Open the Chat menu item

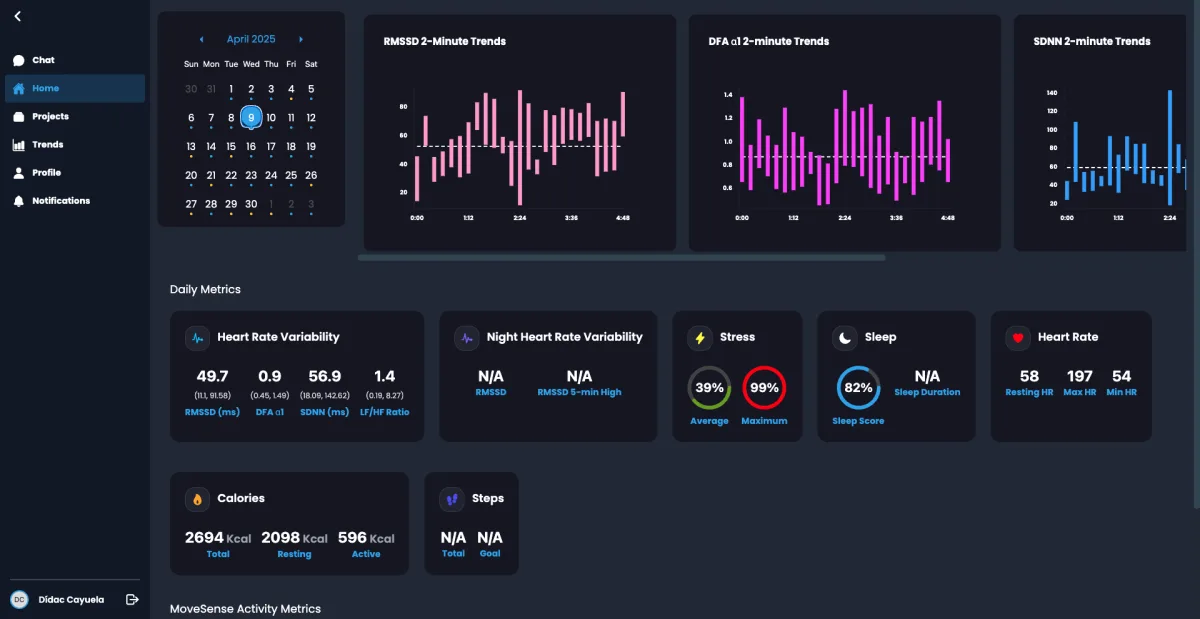click(75, 60)
